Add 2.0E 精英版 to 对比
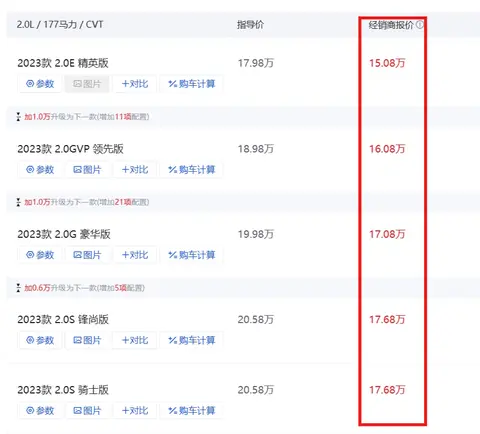480x434 pixels. tap(135, 84)
